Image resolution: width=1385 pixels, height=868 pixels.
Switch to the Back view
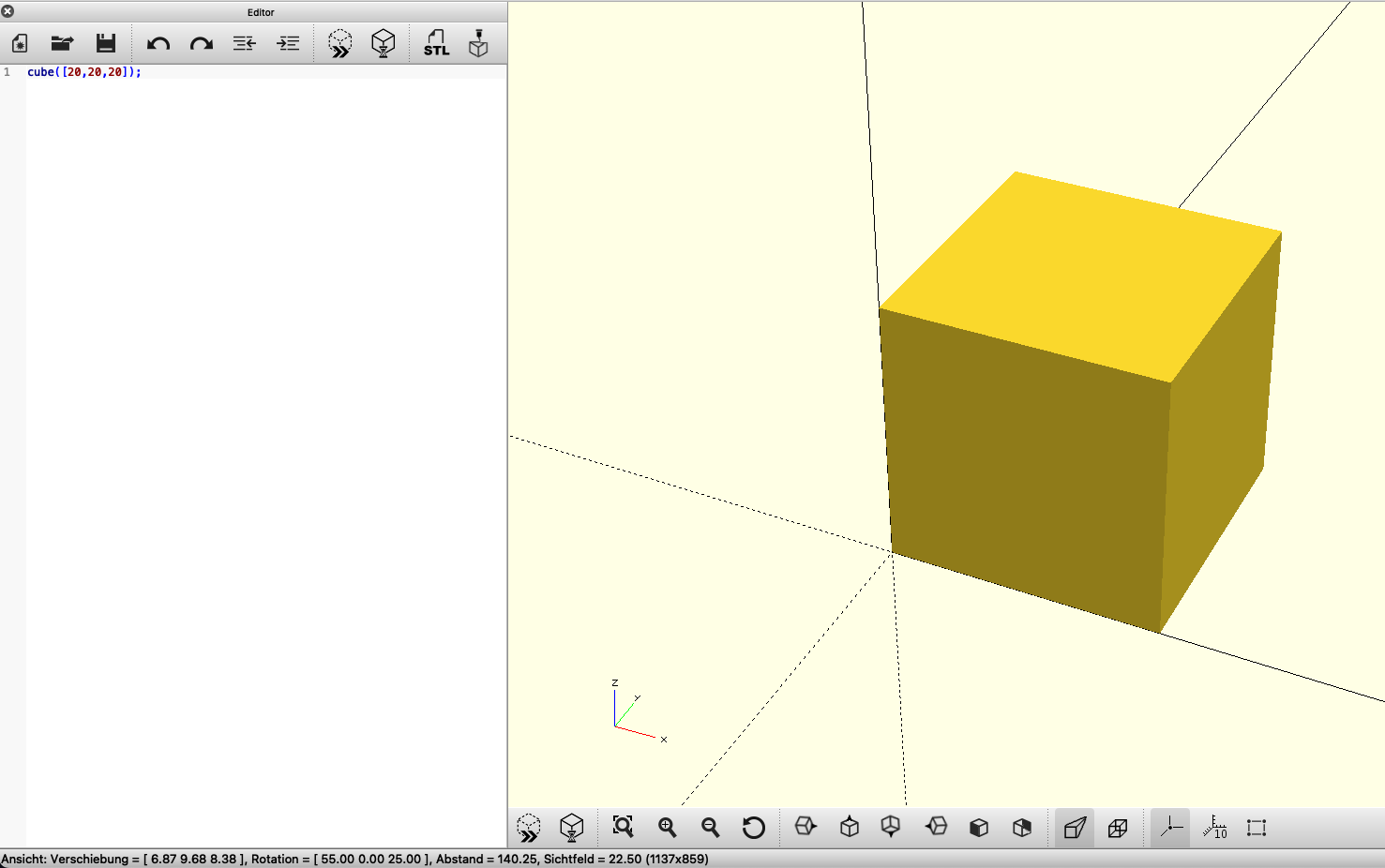pos(1022,828)
